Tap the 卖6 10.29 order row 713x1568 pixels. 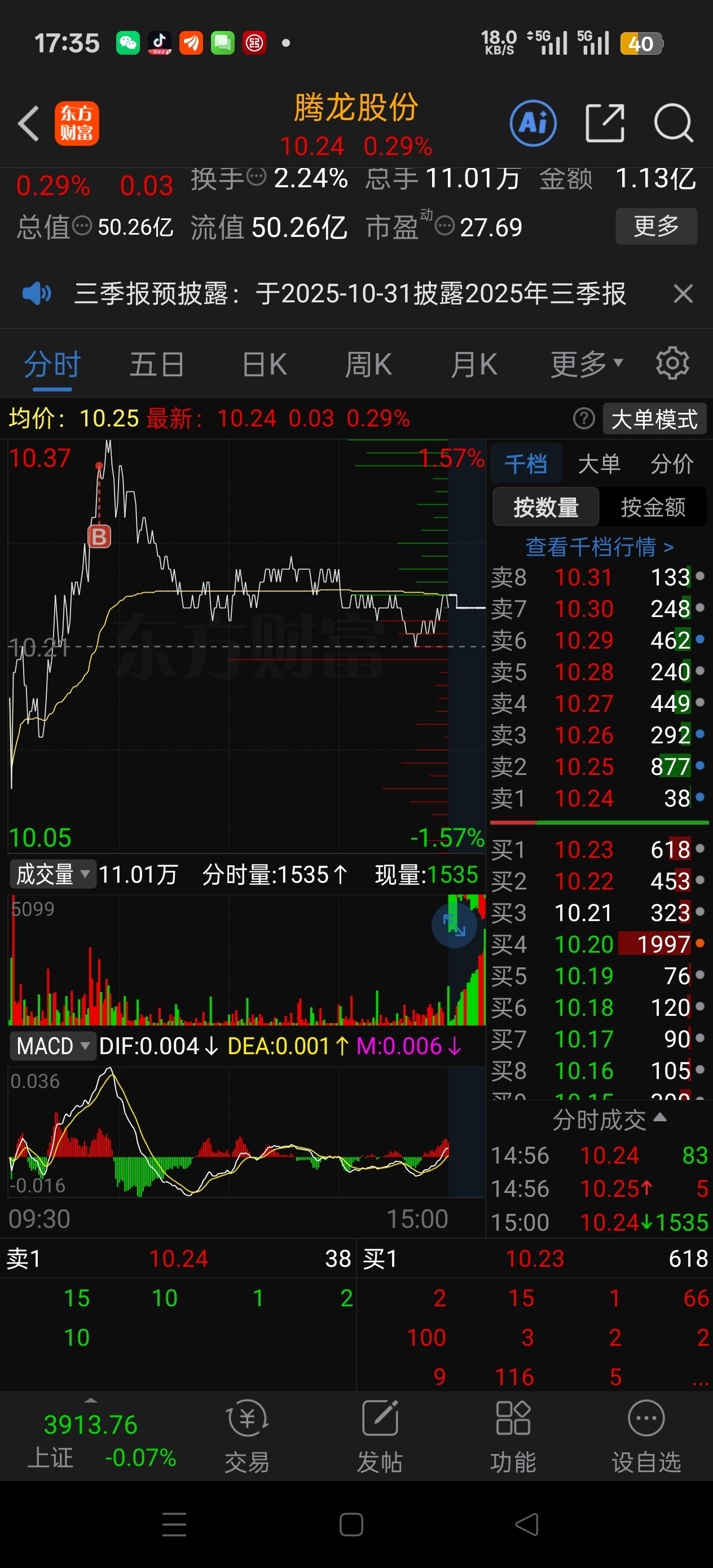click(598, 640)
